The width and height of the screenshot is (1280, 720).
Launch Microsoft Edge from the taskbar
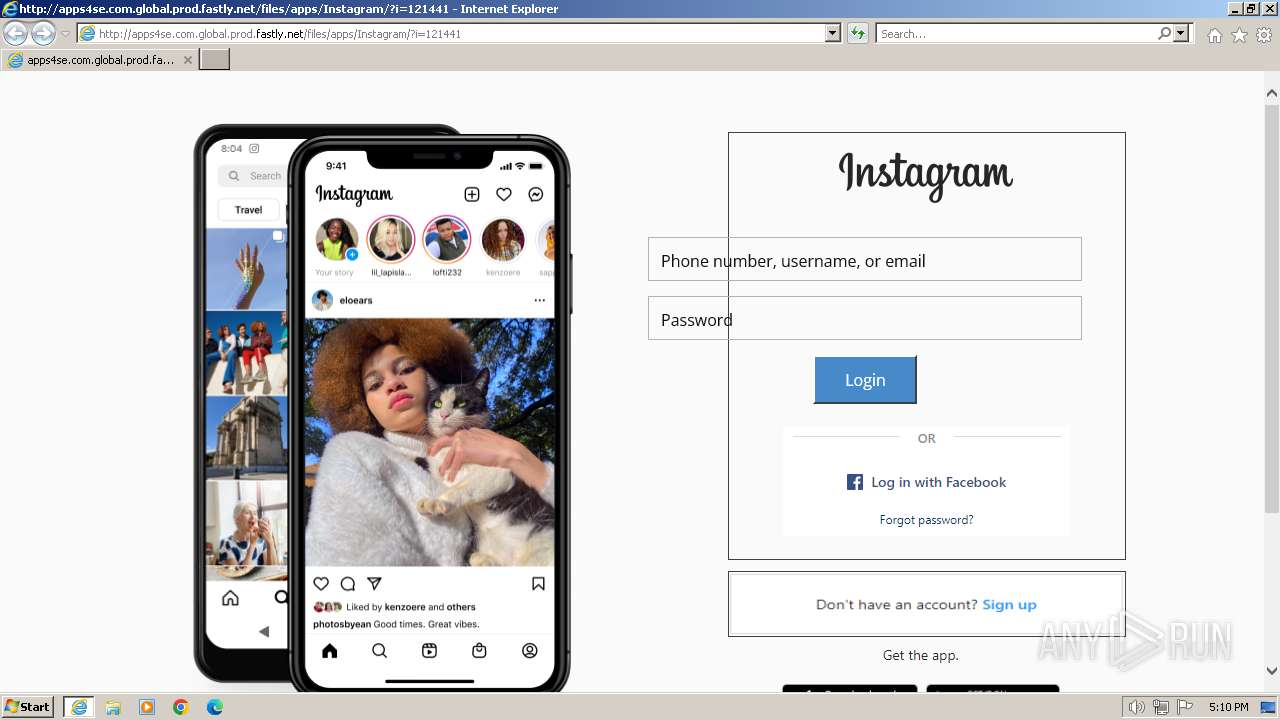tap(215, 707)
